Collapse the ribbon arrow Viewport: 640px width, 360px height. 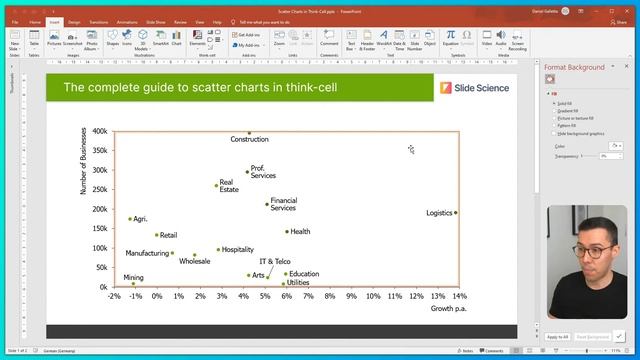tap(630, 56)
